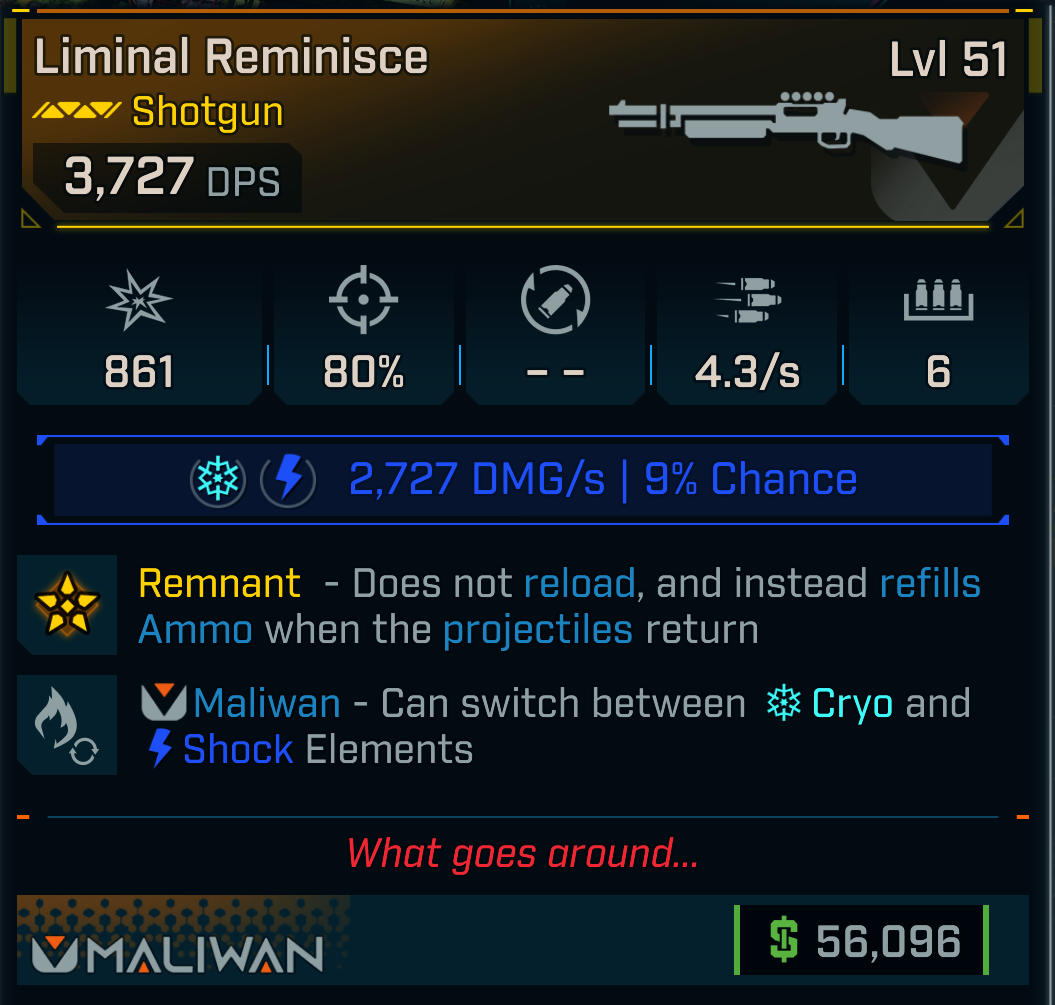Click the fire rate bullets icon

(x=748, y=299)
